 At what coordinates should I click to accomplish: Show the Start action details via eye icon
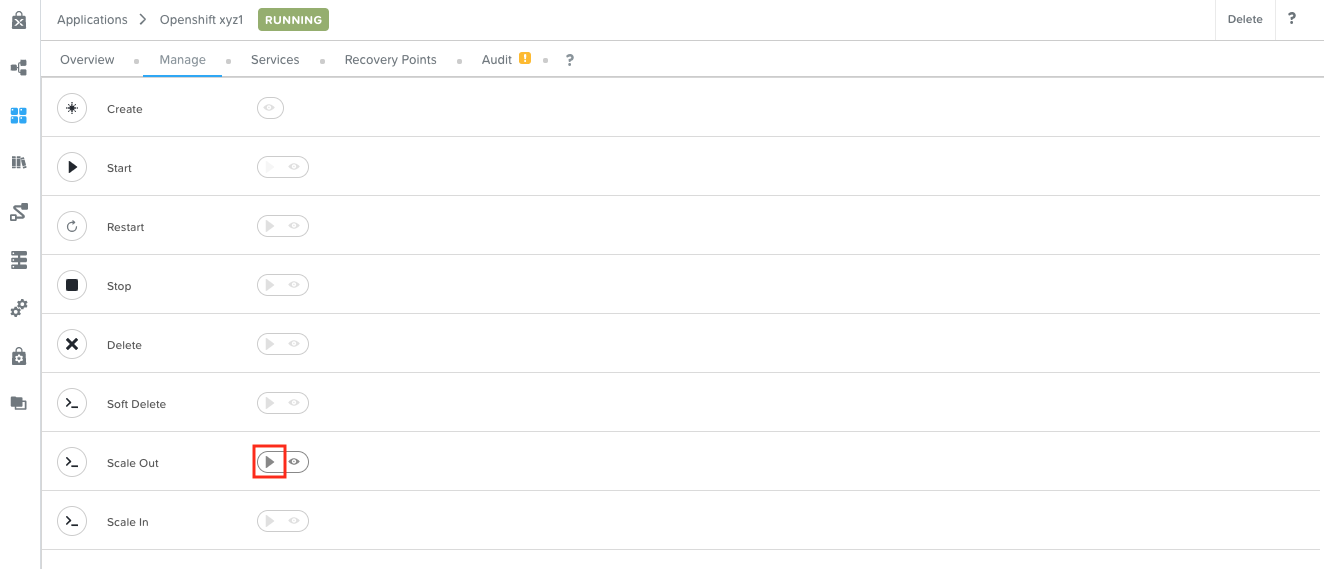point(295,167)
